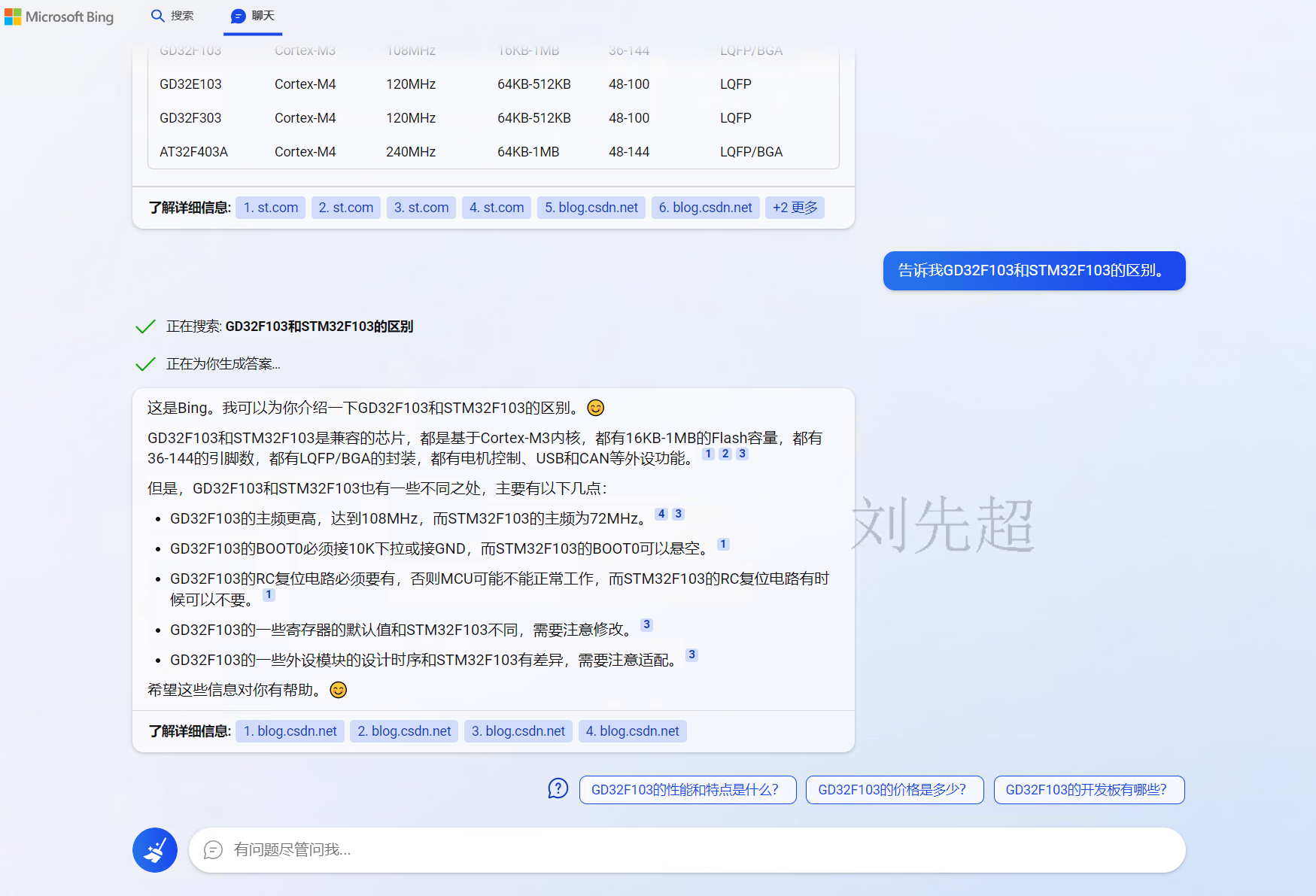This screenshot has width=1316, height=896.
Task: Click the Microsoft Bing logo
Action: point(59,17)
